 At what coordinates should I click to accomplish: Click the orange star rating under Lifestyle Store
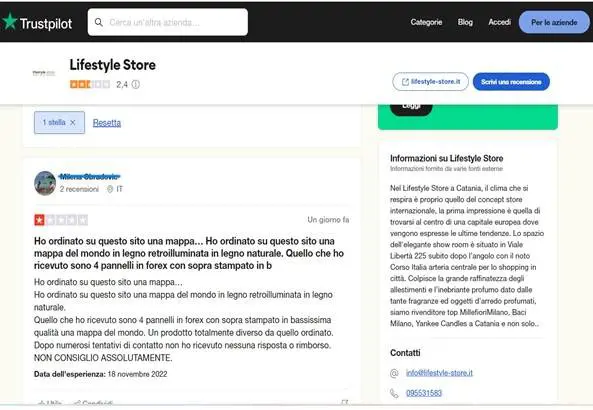[90, 84]
